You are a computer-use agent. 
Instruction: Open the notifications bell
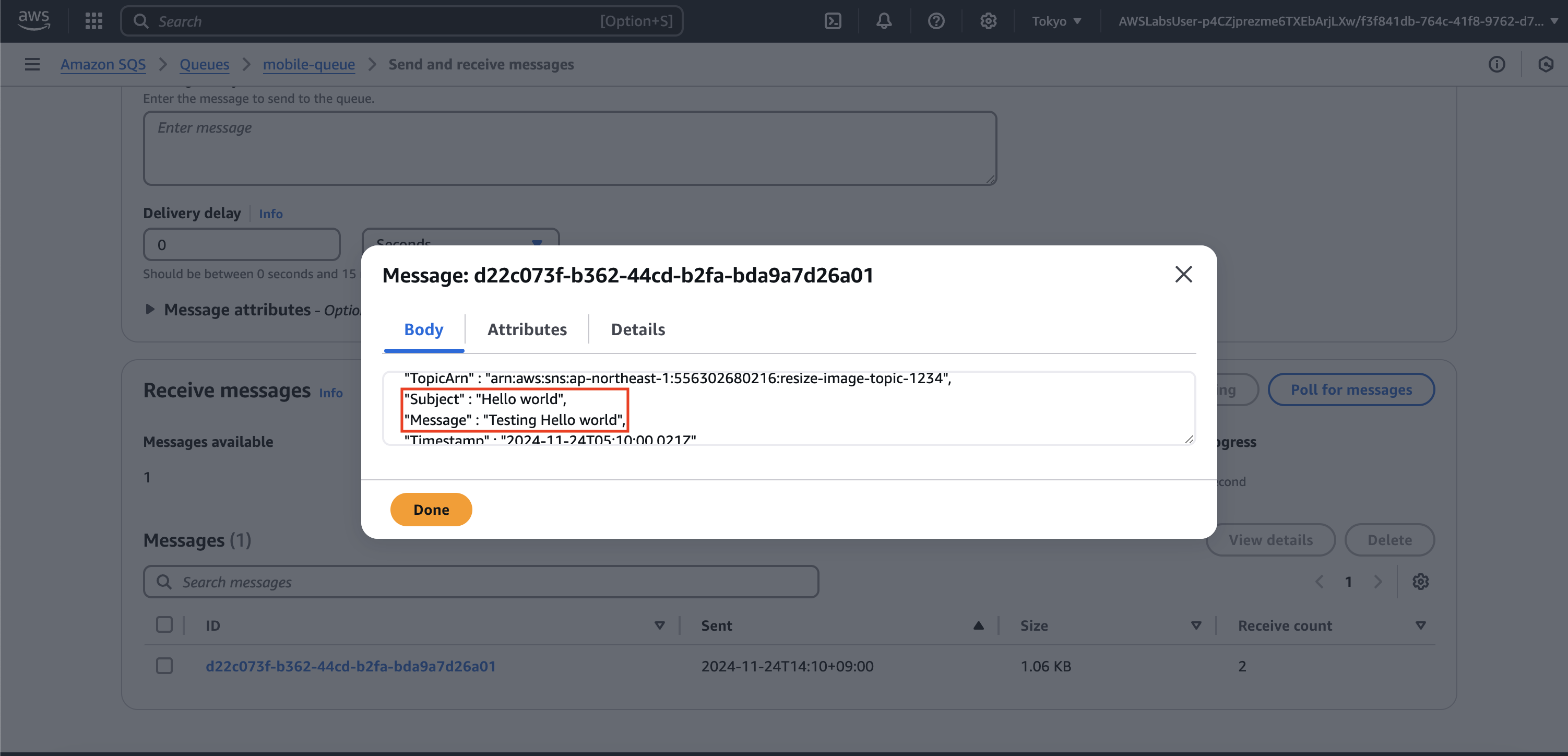click(884, 21)
